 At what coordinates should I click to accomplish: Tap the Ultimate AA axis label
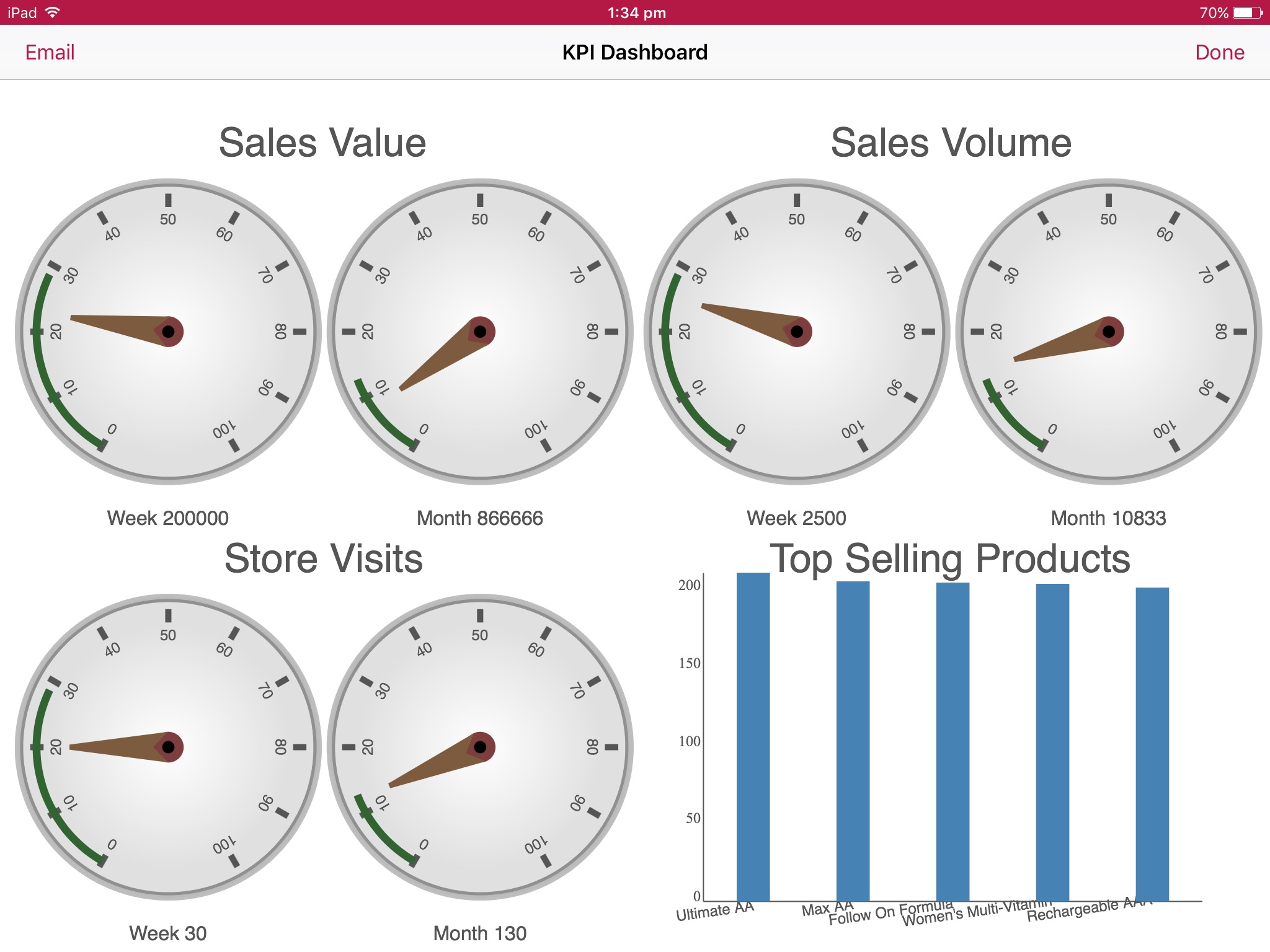[715, 910]
